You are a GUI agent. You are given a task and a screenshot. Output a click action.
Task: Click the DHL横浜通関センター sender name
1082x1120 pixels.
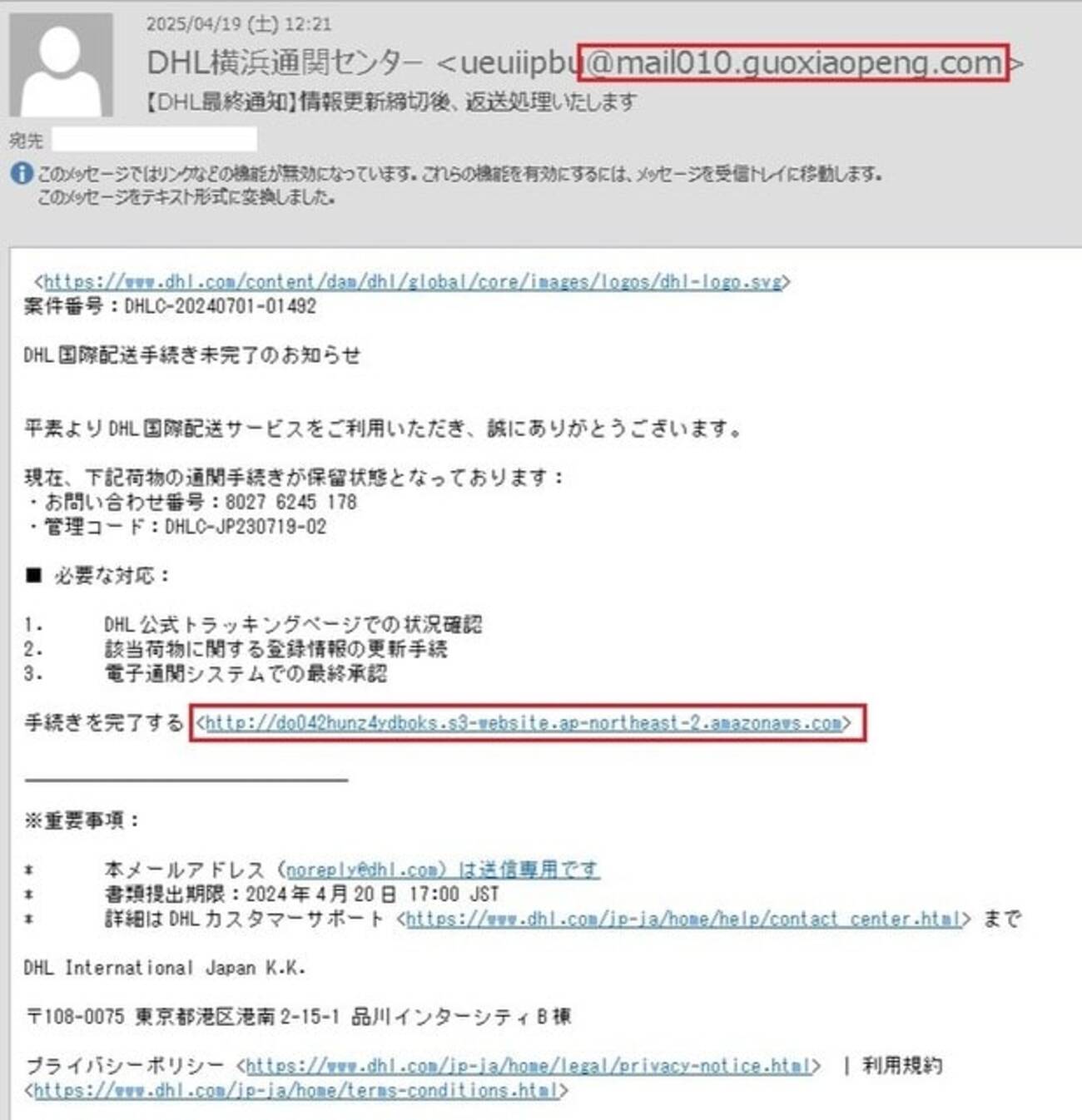tap(284, 62)
